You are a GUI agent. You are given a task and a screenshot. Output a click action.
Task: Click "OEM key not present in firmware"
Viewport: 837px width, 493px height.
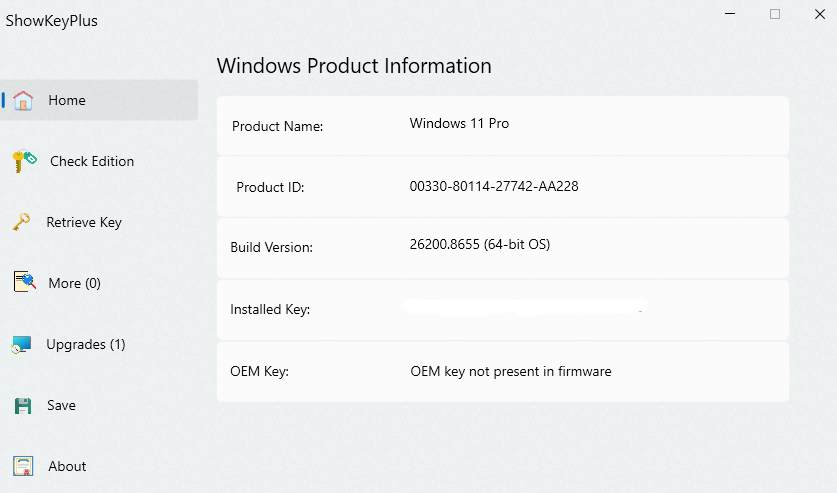coord(511,371)
